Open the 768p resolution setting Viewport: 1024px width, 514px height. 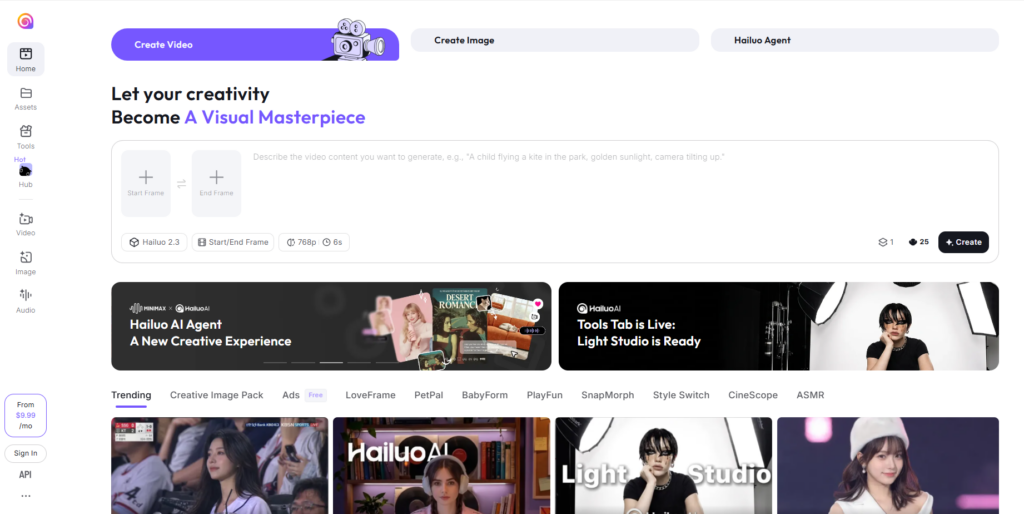tap(302, 242)
